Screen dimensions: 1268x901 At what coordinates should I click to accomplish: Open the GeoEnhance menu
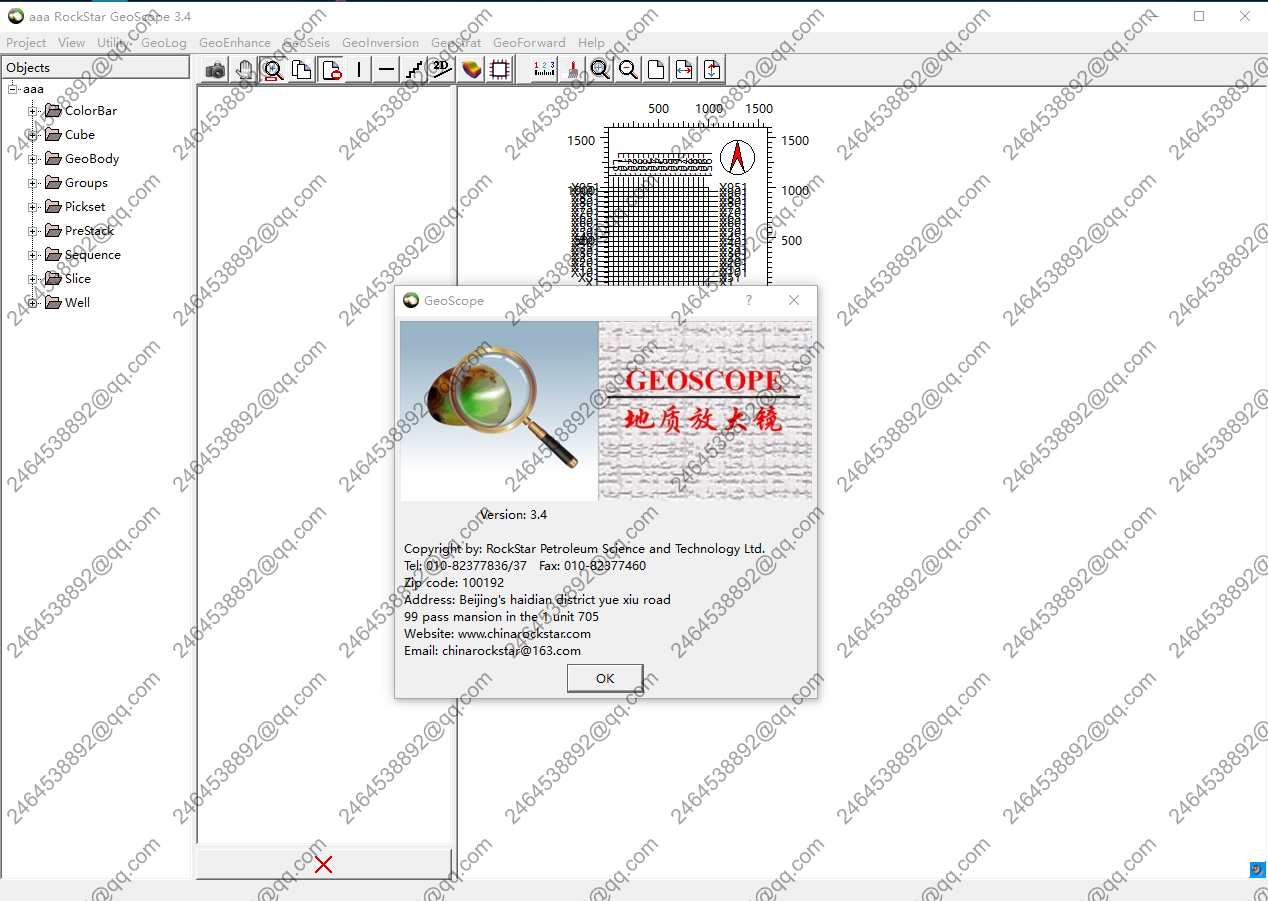pos(235,42)
